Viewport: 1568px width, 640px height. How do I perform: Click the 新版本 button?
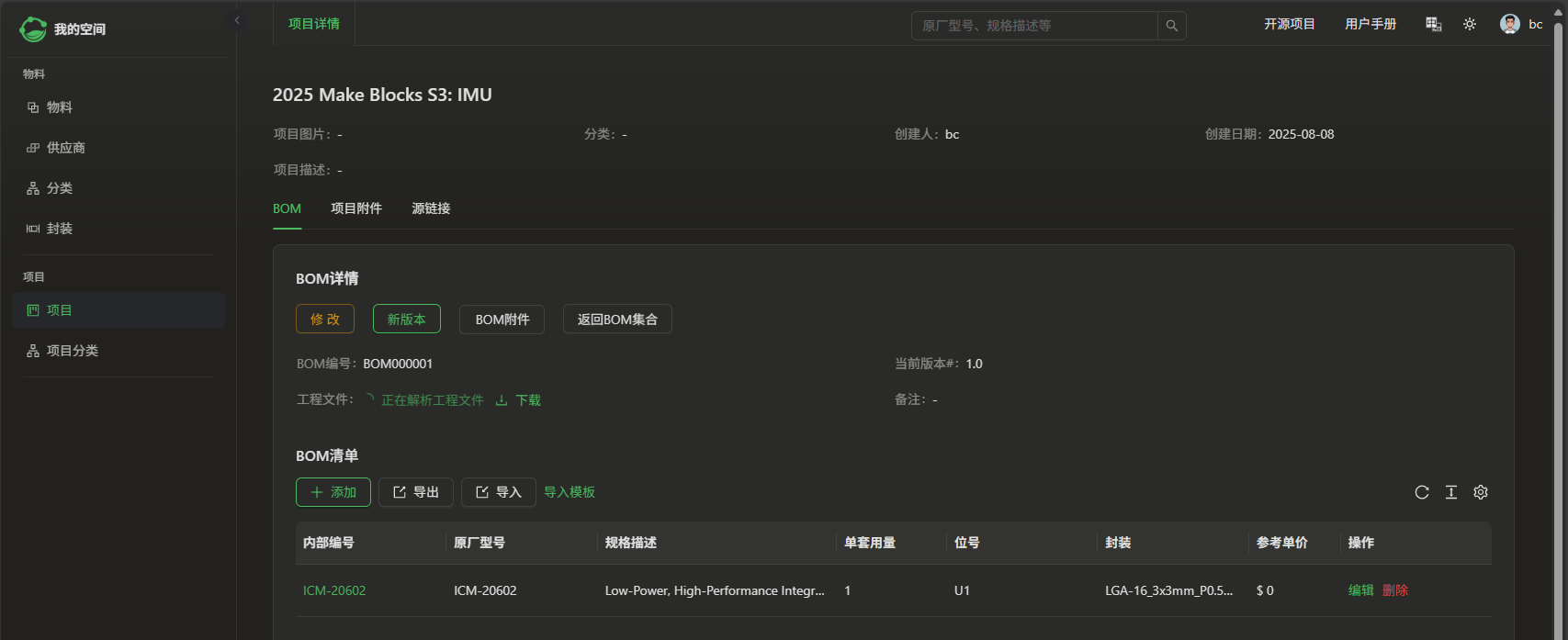pyautogui.click(x=406, y=320)
